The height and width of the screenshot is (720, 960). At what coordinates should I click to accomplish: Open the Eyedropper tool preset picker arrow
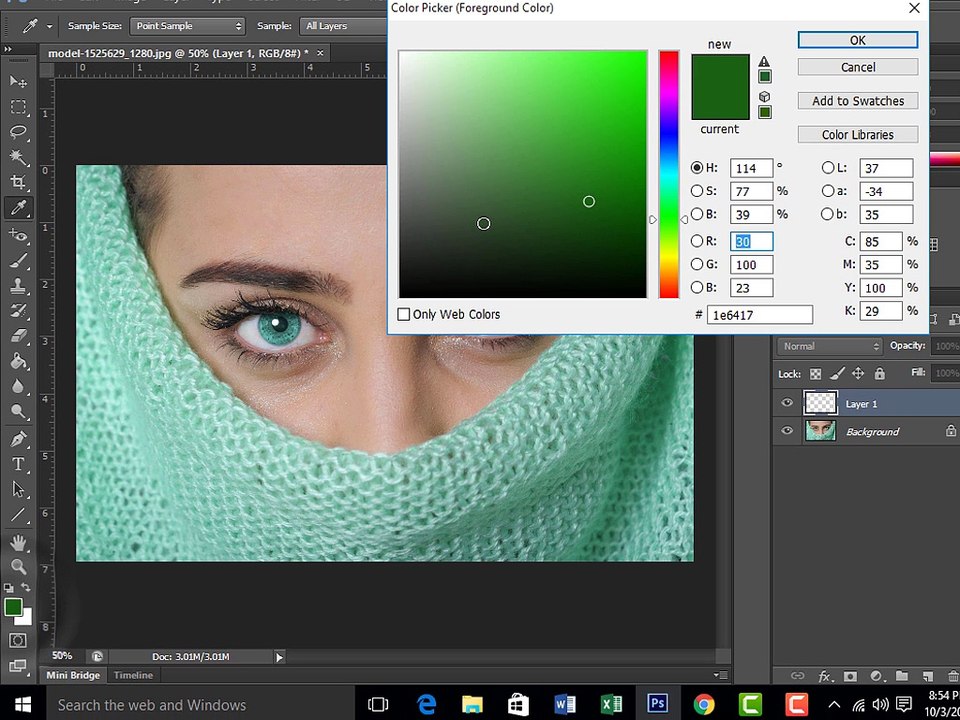coord(49,27)
